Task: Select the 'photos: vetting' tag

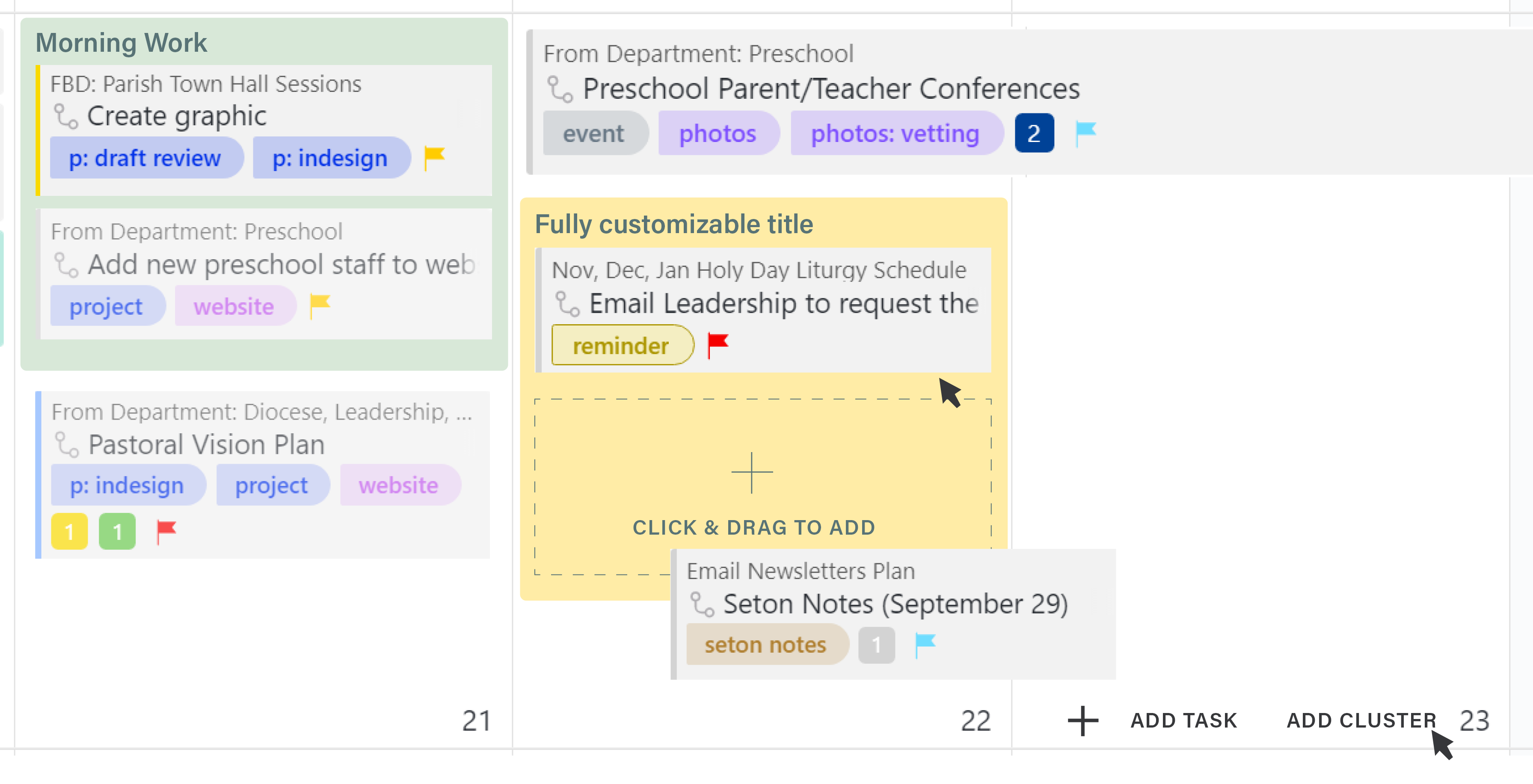Action: tap(895, 133)
